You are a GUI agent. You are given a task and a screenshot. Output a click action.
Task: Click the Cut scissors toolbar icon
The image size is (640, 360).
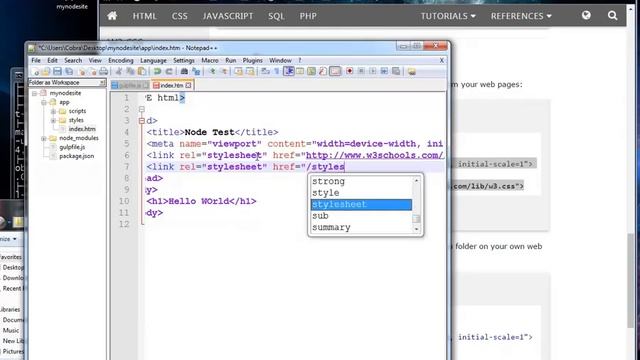[x=119, y=71]
